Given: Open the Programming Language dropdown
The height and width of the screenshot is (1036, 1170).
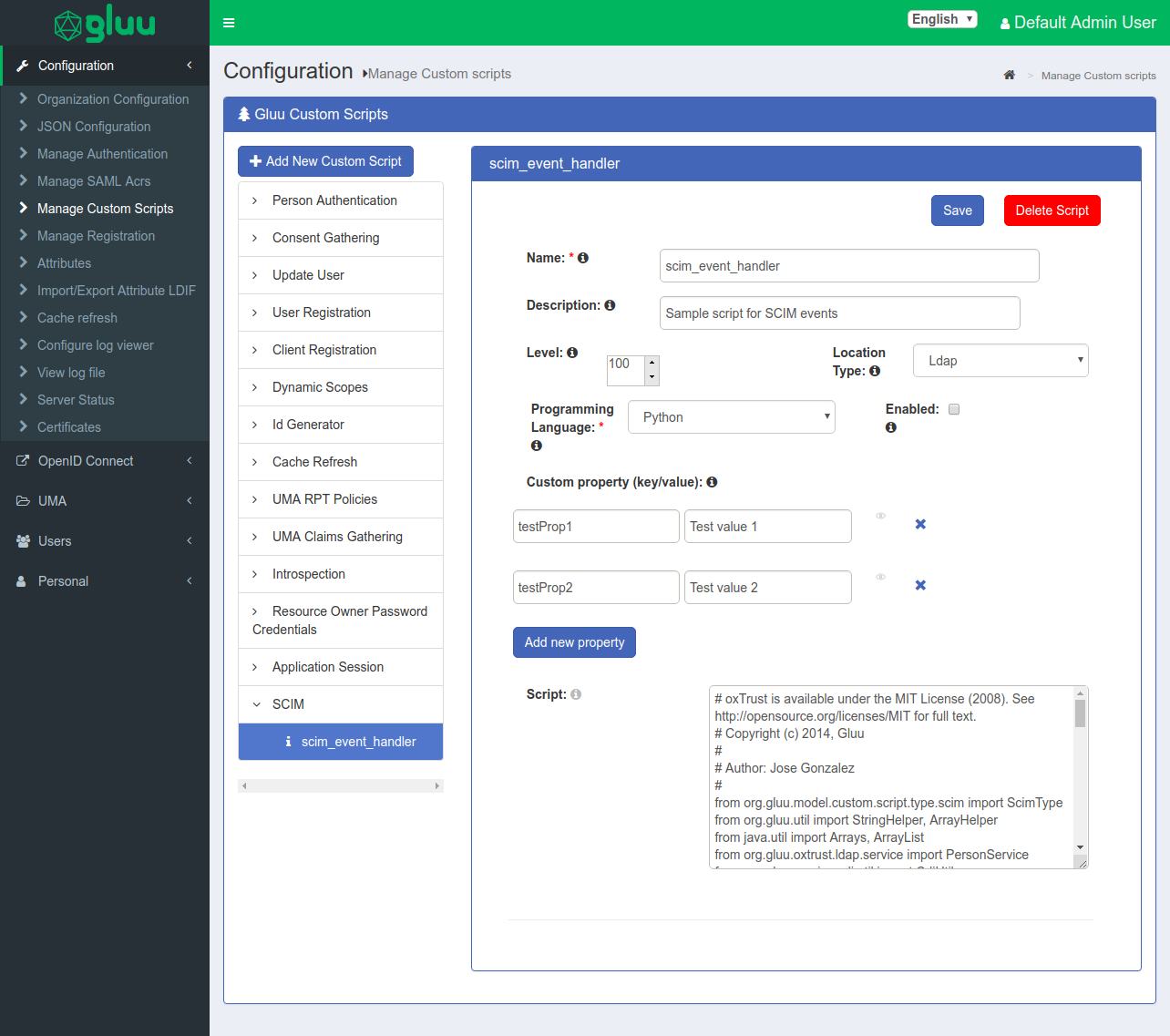Looking at the screenshot, I should click(731, 417).
